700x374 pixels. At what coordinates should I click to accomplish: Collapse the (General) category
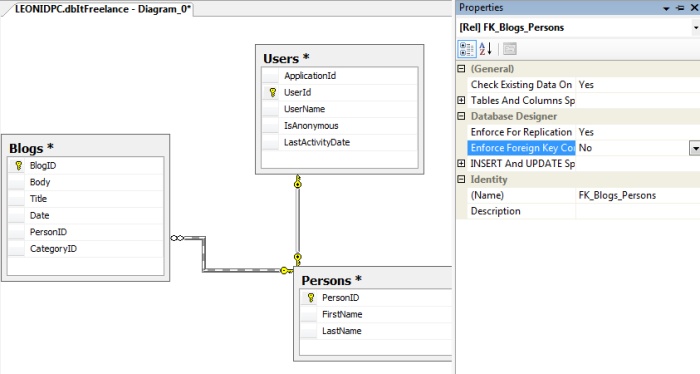click(x=461, y=69)
